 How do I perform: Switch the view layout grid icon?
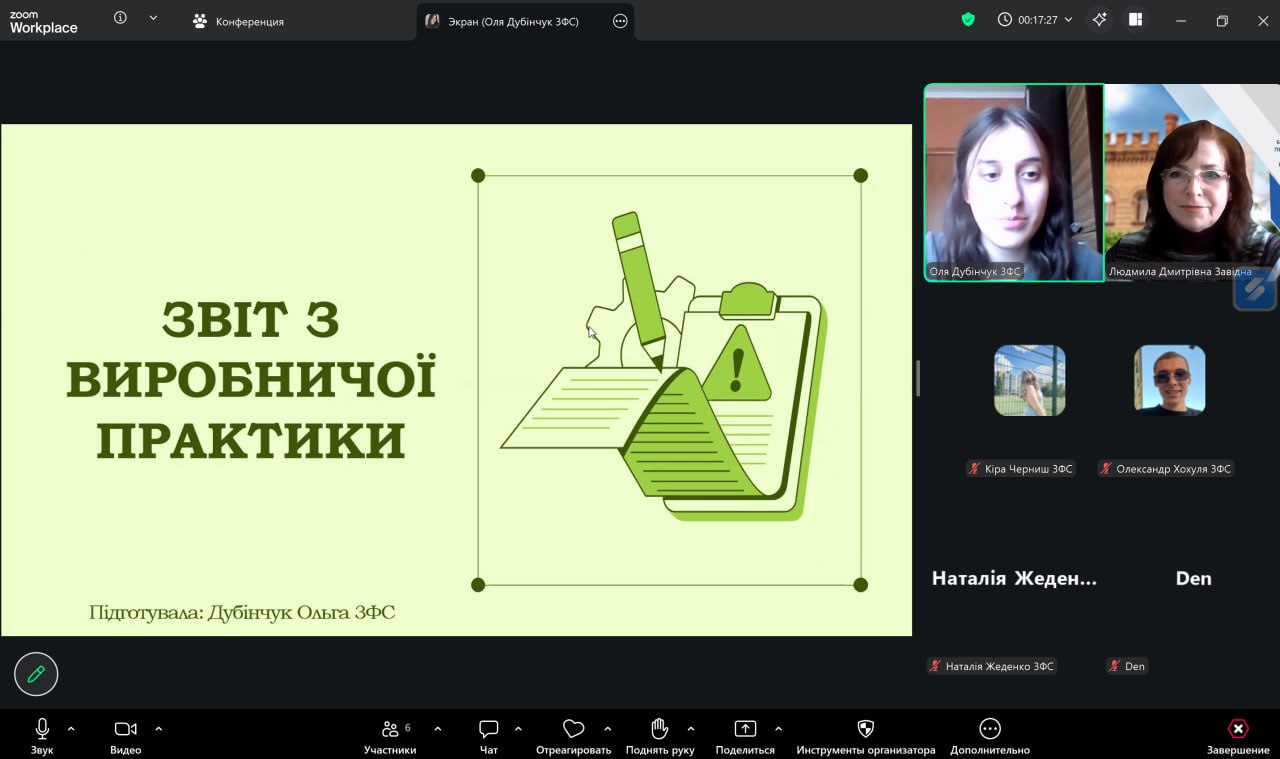coord(1135,20)
